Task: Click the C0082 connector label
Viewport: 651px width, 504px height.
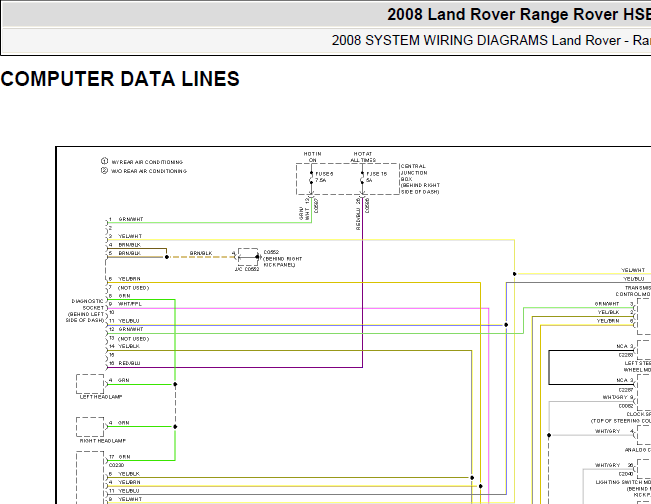Action: (626, 406)
